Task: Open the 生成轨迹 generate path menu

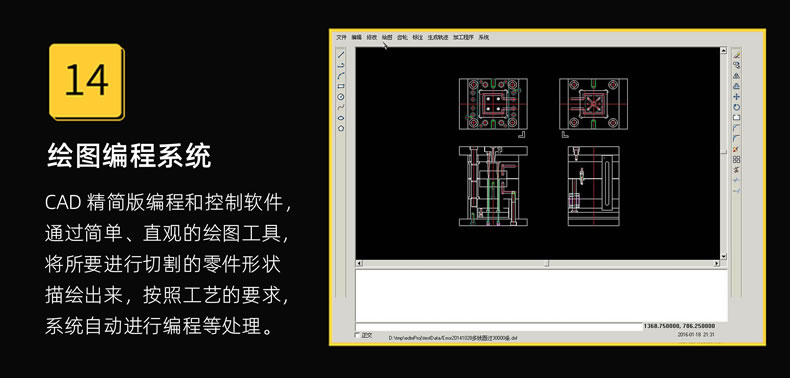Action: pos(437,37)
